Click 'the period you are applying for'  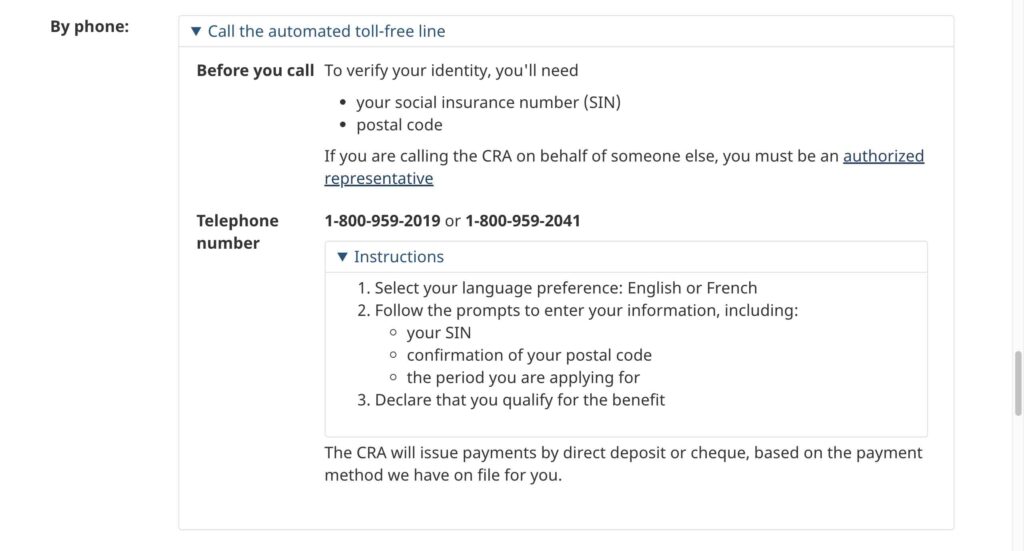[522, 378]
